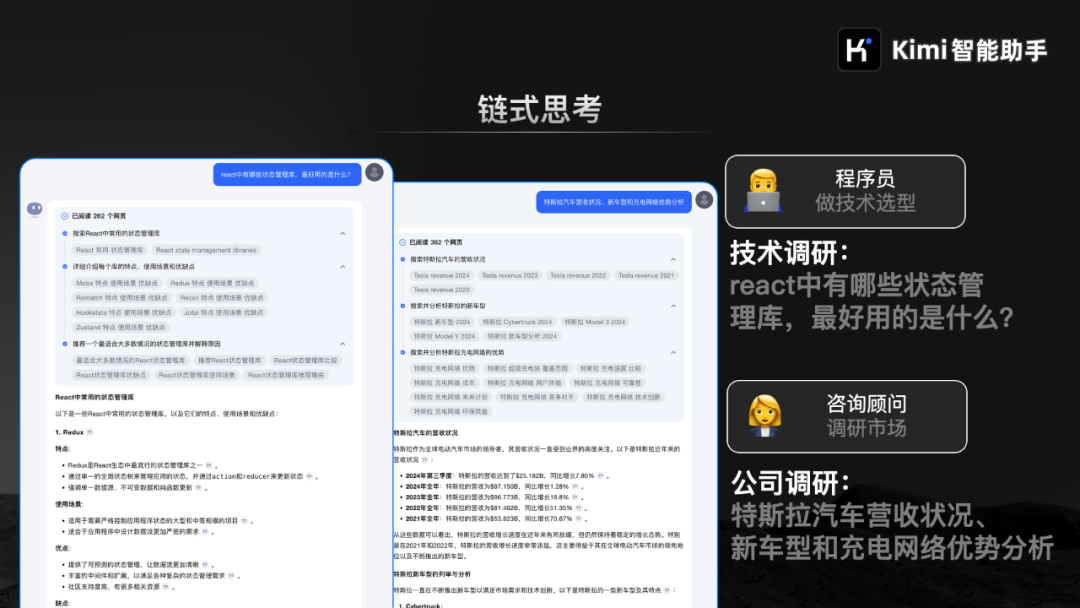
Task: Click citation icon after 2024年第三季度 revenue line
Action: (x=601, y=476)
